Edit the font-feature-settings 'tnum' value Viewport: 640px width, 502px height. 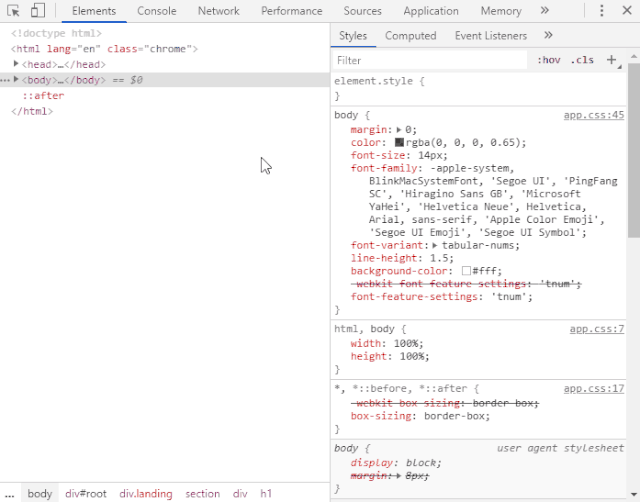[x=509, y=297]
